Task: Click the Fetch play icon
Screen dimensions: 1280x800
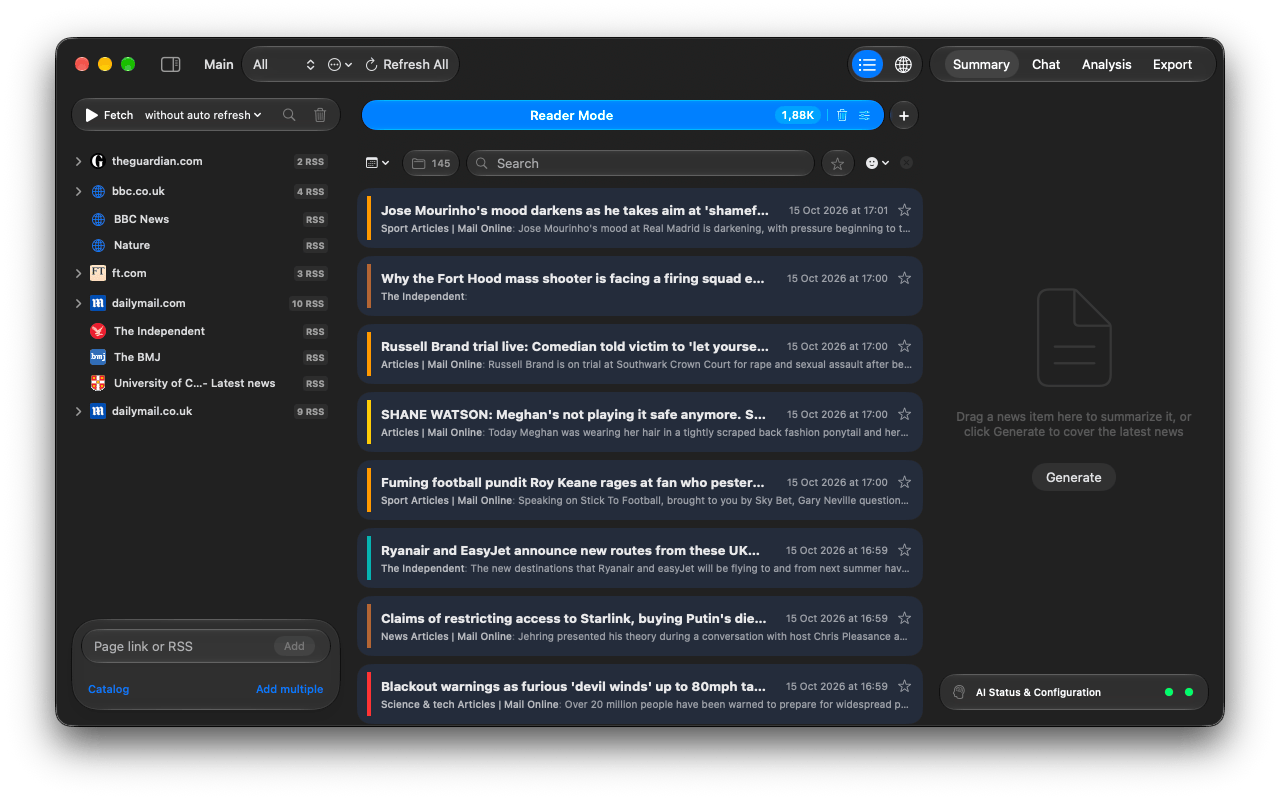Action: (x=91, y=115)
